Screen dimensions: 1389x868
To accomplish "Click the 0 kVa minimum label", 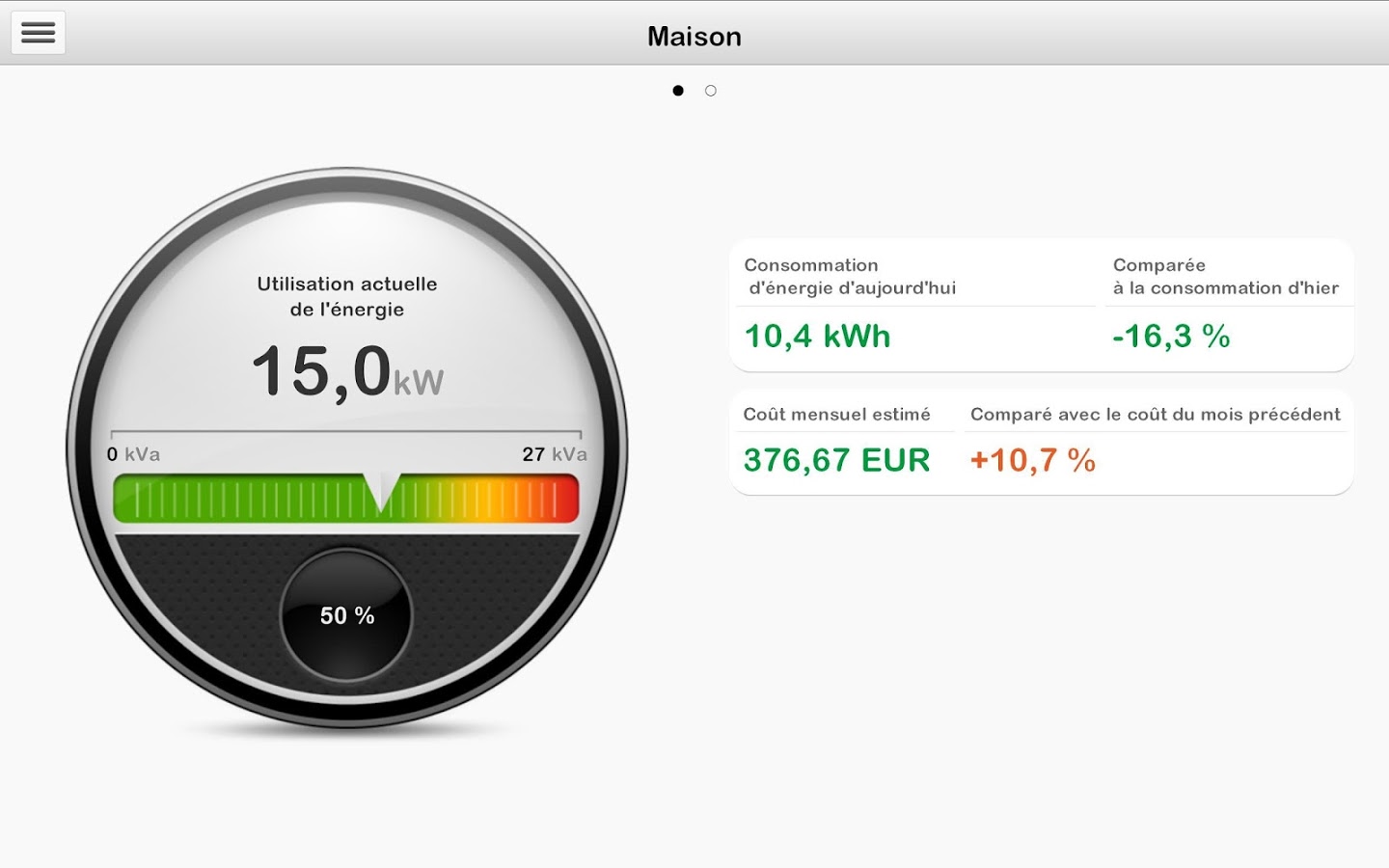I will 133,454.
